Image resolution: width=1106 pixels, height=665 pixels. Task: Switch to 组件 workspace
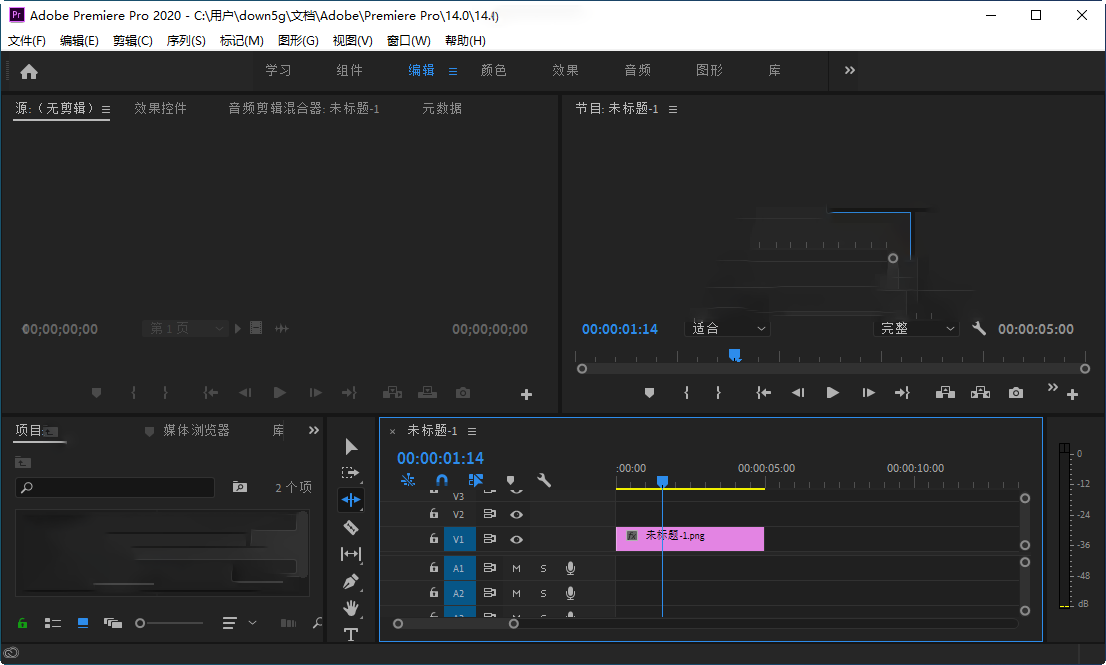[350, 70]
